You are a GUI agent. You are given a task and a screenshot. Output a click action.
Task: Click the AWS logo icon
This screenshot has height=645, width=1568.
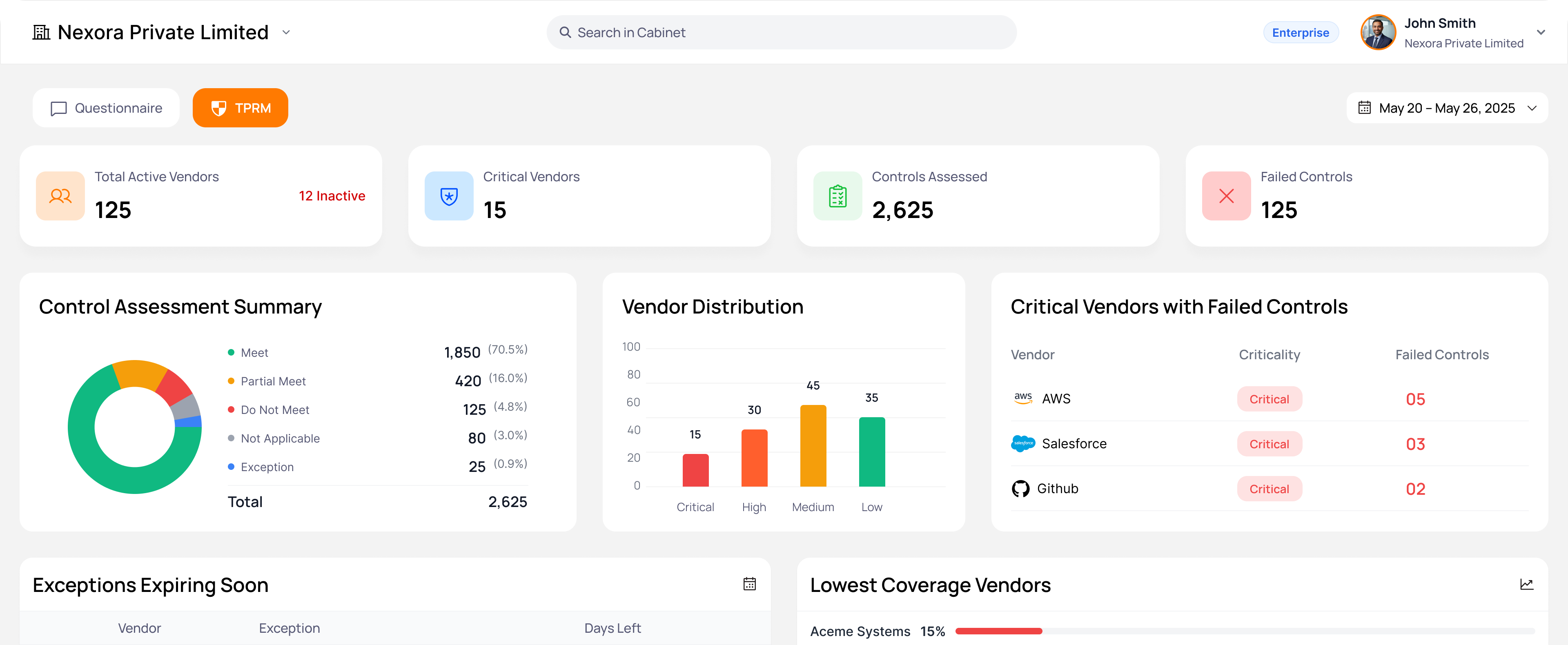1022,398
